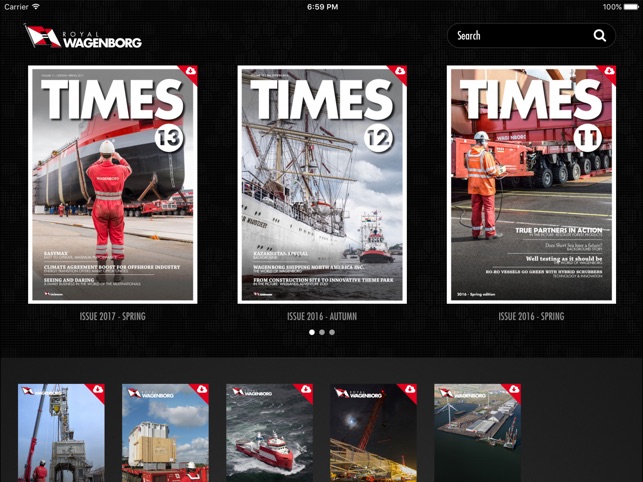643x482 pixels.
Task: Download the crane brochure via cloud icon
Action: [98, 389]
